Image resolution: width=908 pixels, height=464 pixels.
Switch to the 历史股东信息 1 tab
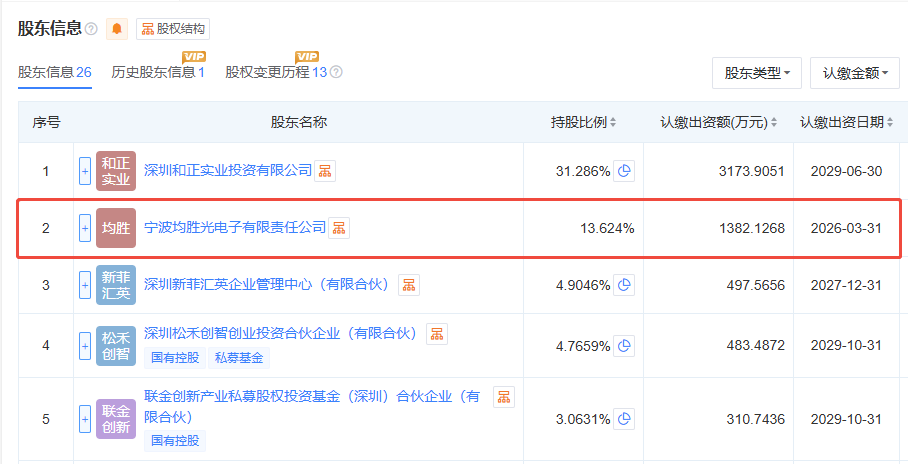158,72
